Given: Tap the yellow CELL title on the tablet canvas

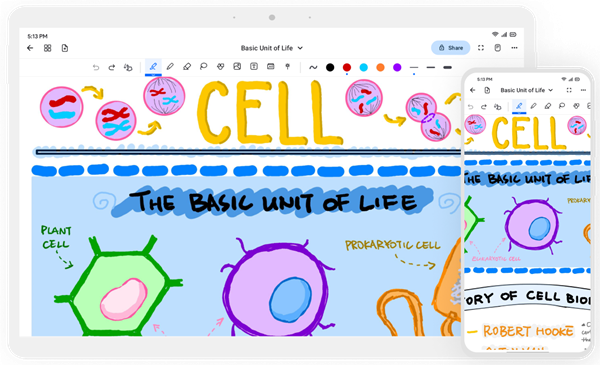Looking at the screenshot, I should (x=269, y=113).
